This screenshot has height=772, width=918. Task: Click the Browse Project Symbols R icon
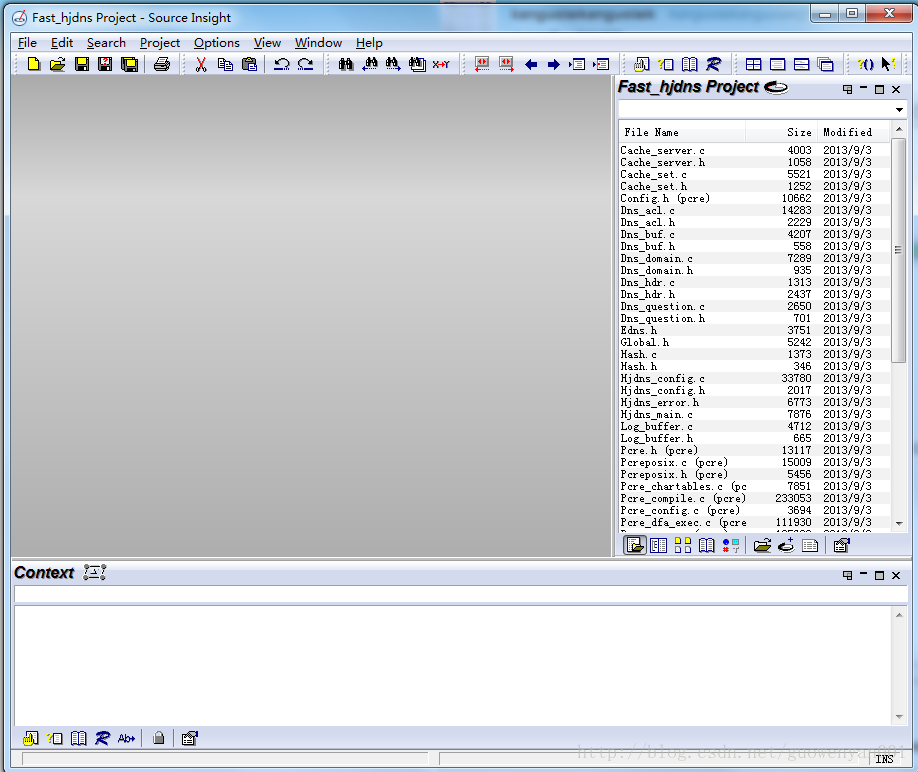pyautogui.click(x=714, y=64)
